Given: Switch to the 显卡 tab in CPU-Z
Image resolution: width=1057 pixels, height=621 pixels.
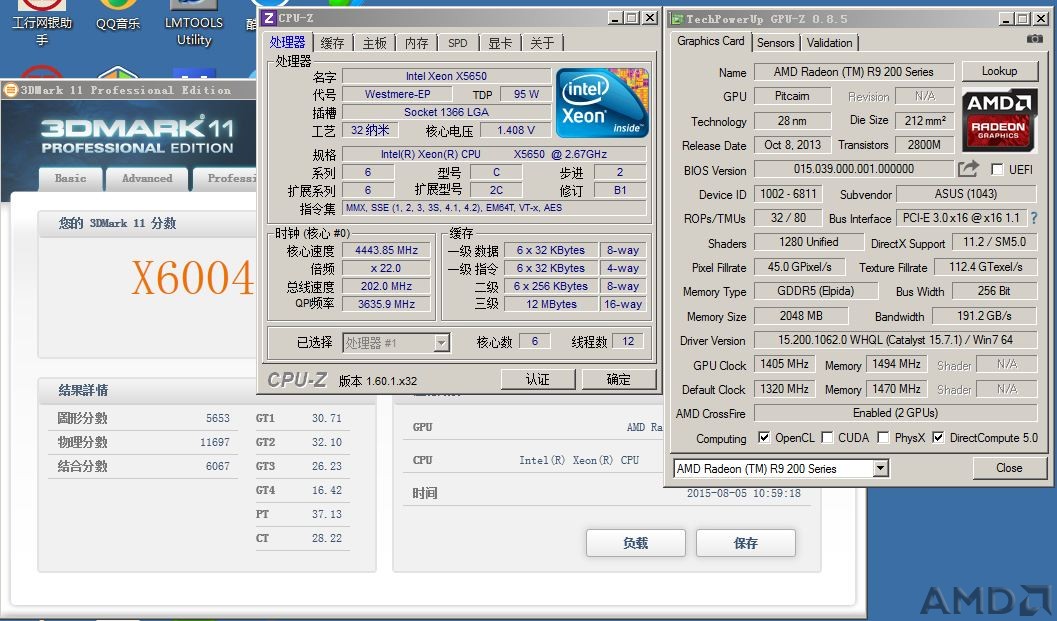Looking at the screenshot, I should point(500,43).
